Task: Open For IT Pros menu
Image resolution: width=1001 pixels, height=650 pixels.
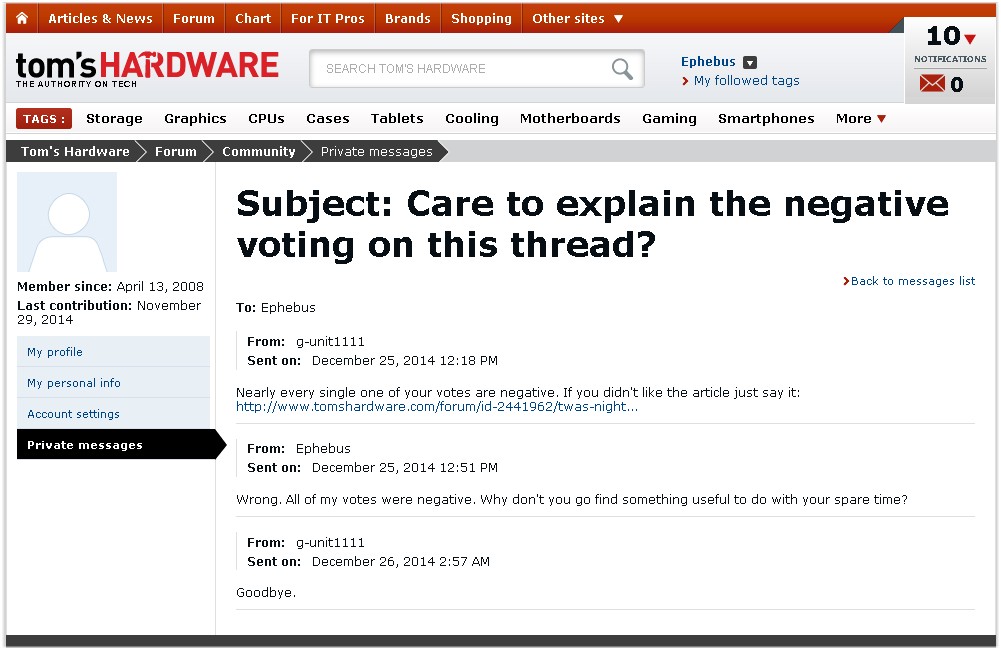Action: (x=327, y=19)
